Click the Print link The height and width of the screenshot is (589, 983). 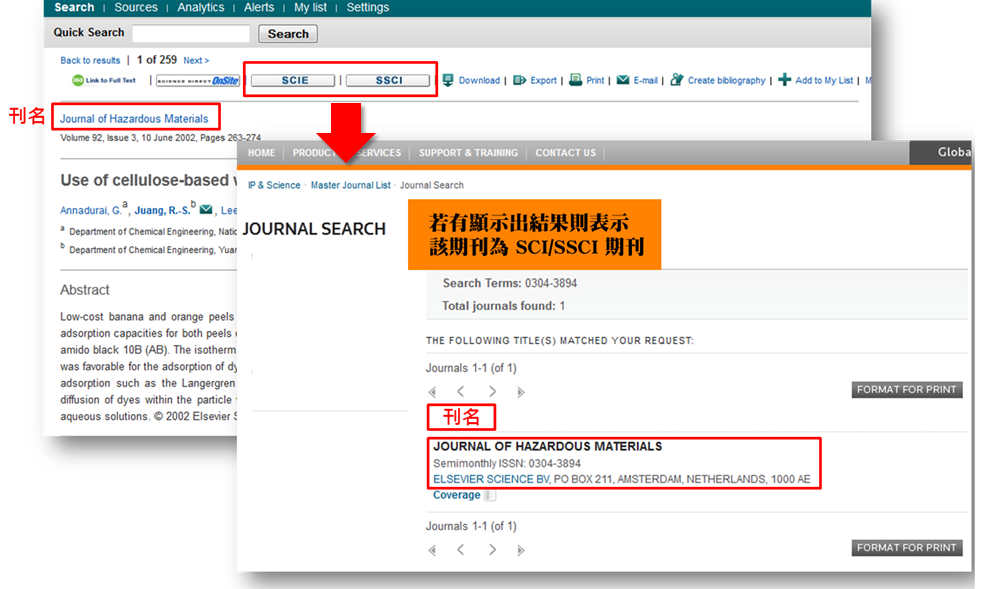595,80
